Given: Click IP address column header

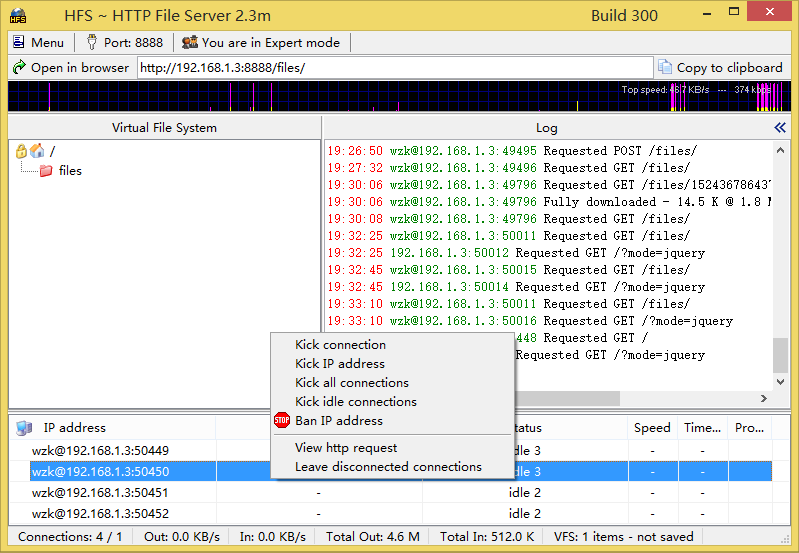Looking at the screenshot, I should coord(112,428).
